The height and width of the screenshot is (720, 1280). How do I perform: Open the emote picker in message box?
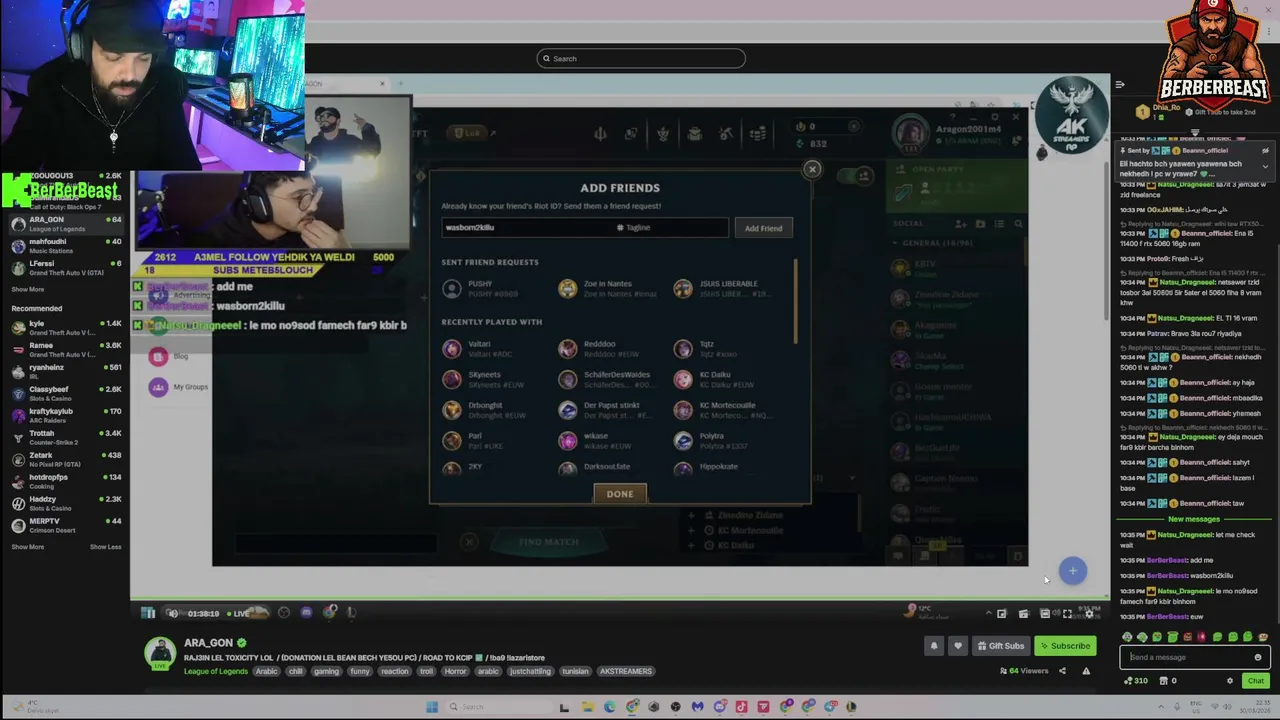tap(1258, 657)
